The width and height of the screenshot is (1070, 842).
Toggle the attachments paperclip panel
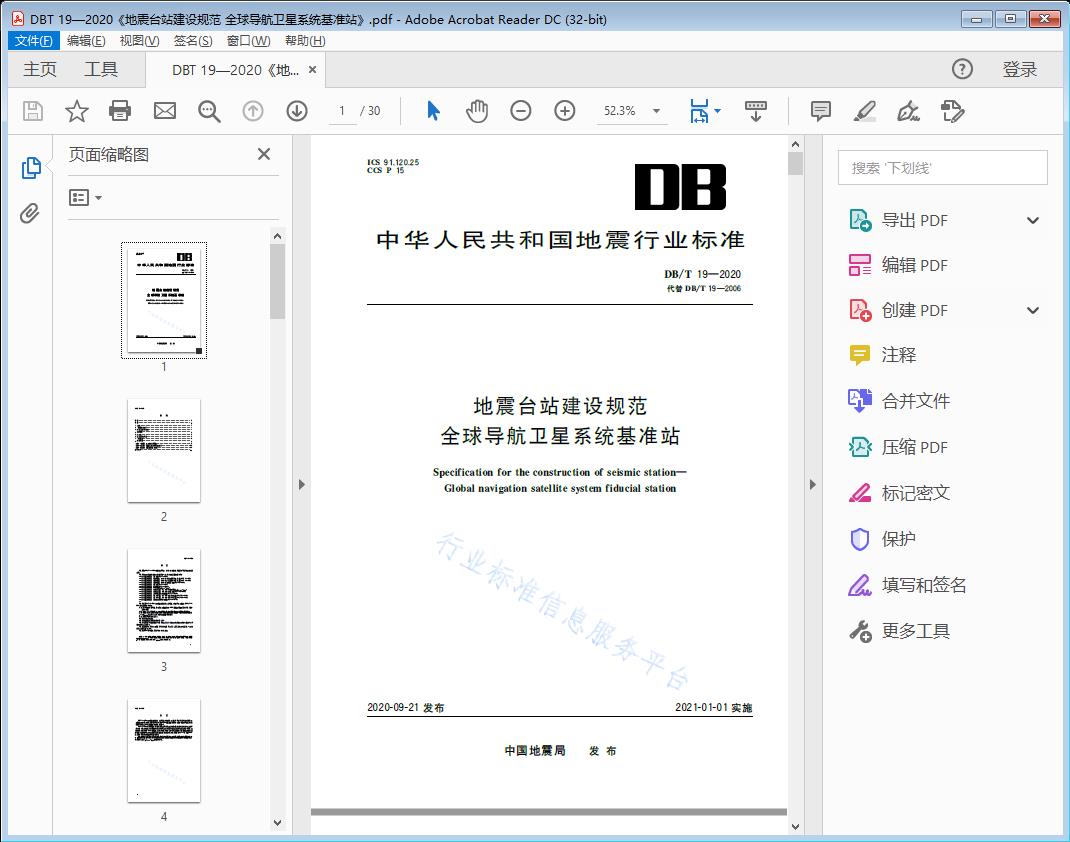[29, 210]
